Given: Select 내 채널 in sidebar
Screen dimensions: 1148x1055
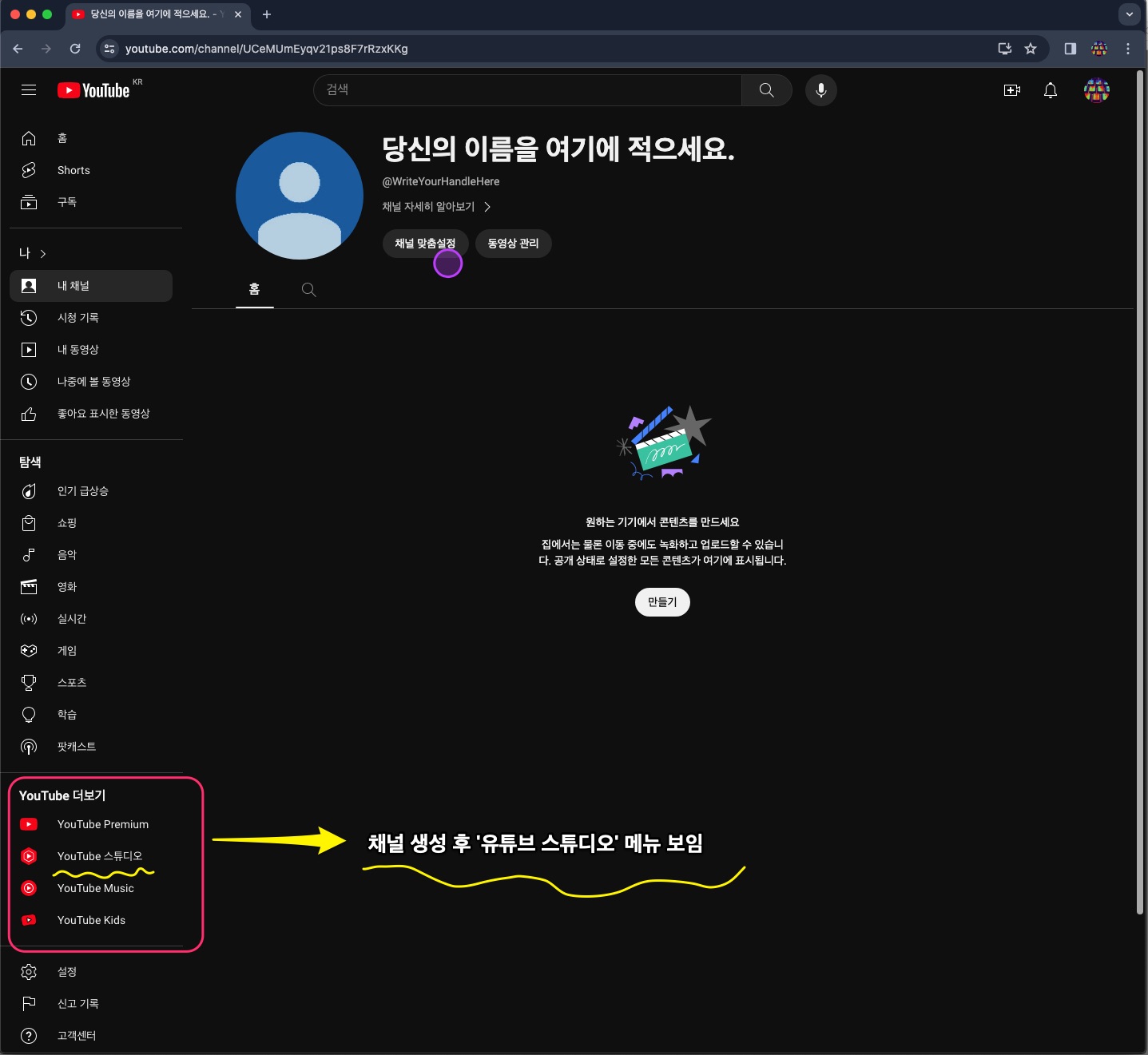Looking at the screenshot, I should [91, 286].
